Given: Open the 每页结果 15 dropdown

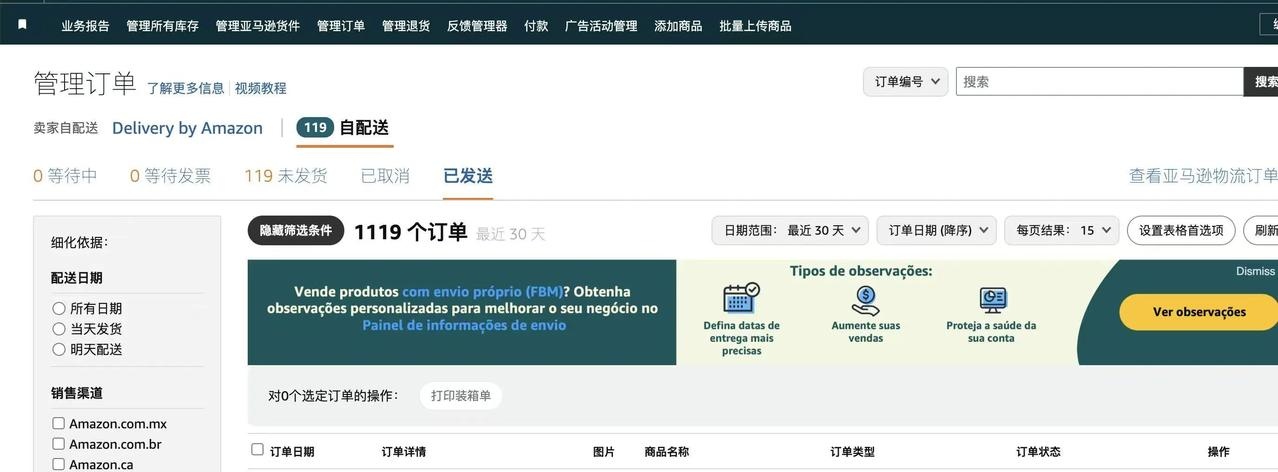Looking at the screenshot, I should coord(1061,230).
